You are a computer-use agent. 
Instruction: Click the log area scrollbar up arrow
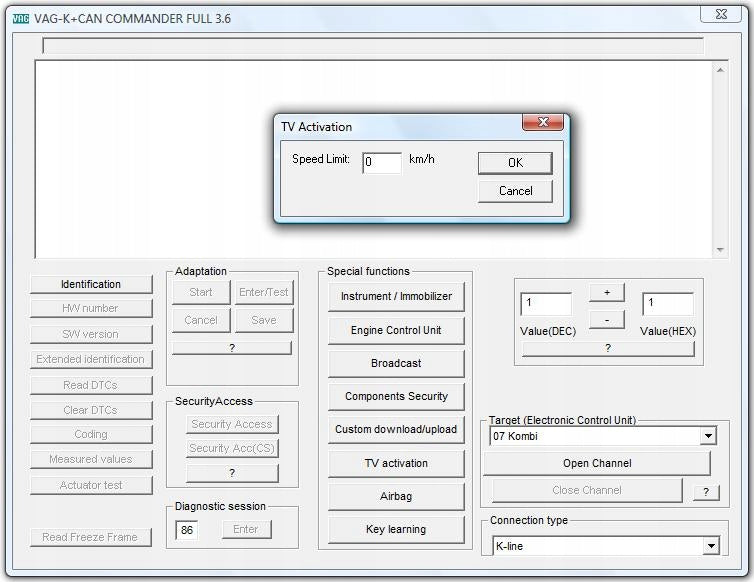tap(720, 70)
